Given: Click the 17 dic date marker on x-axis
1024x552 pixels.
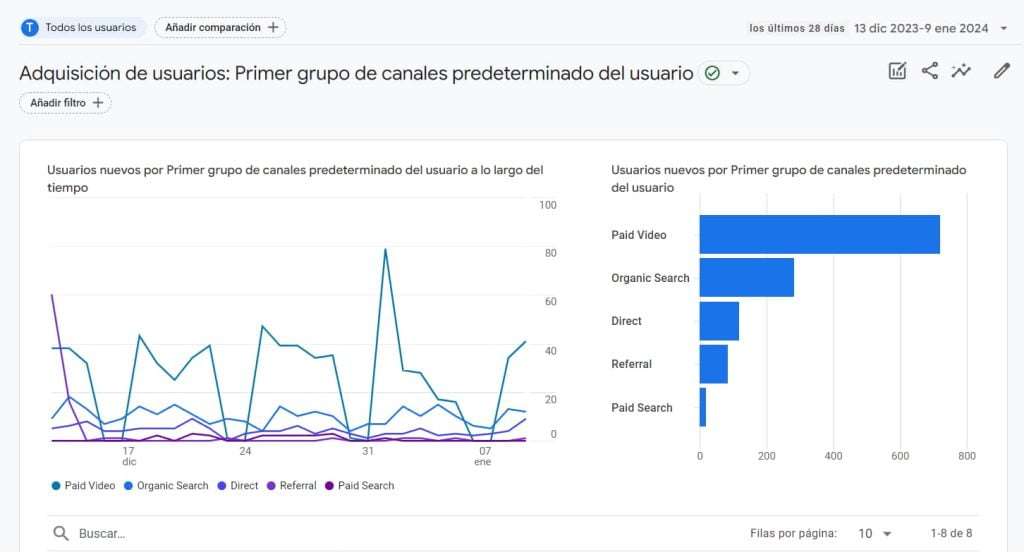Looking at the screenshot, I should (129, 456).
